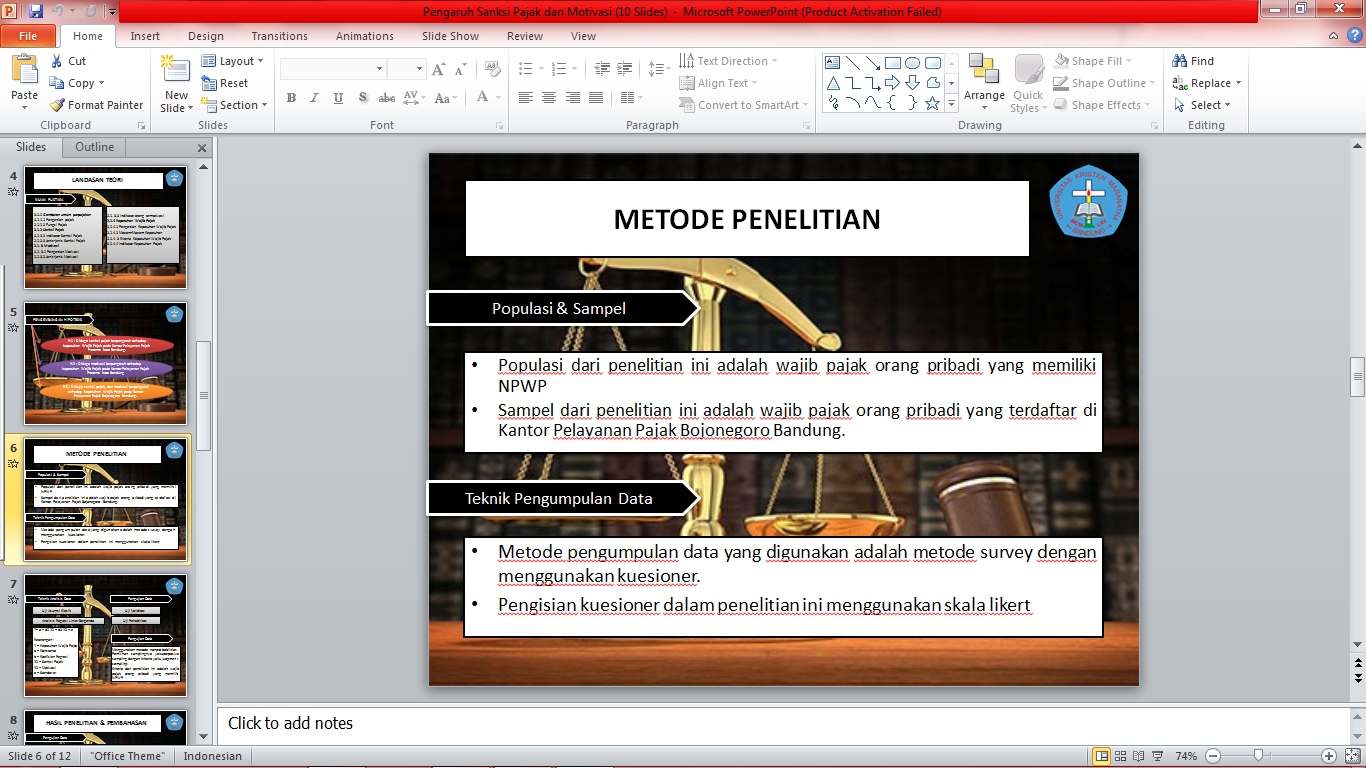The width and height of the screenshot is (1366, 768).
Task: Open PowerPoint Help question mark
Action: click(x=1354, y=36)
